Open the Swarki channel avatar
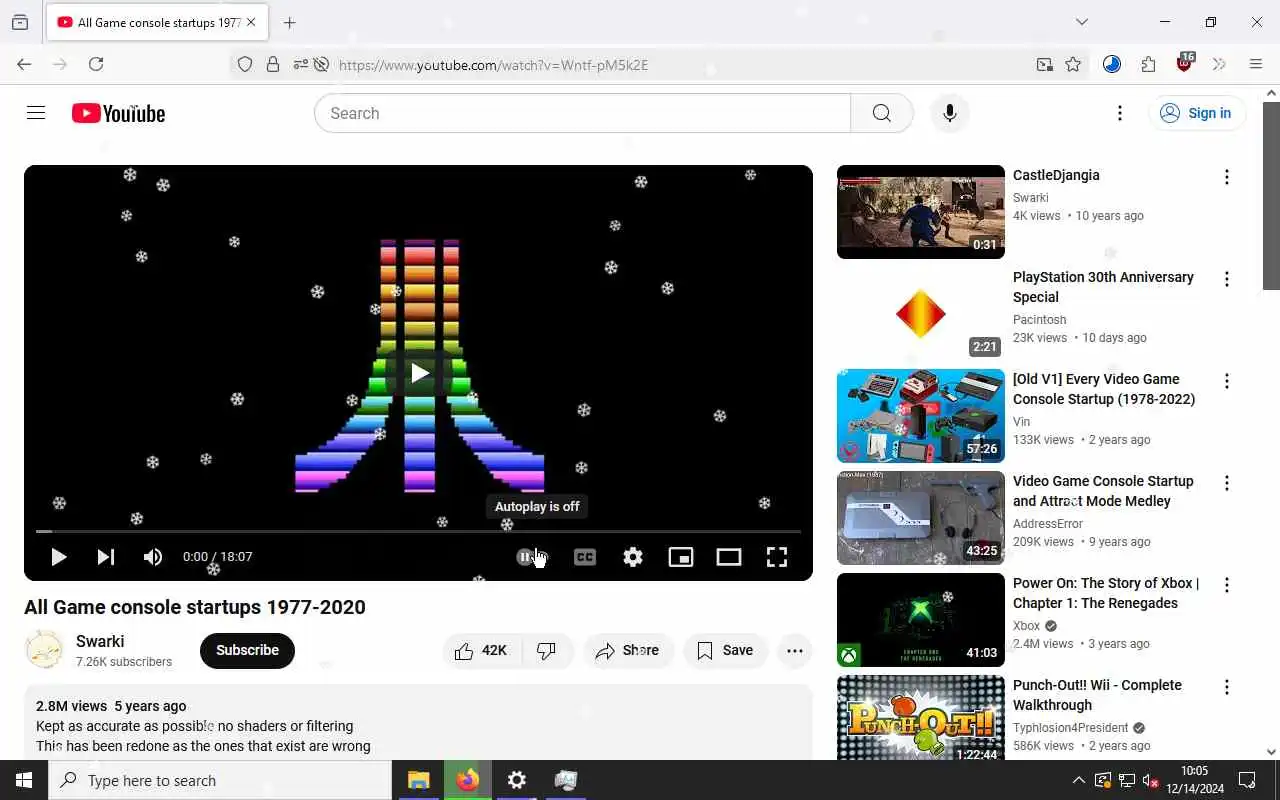The width and height of the screenshot is (1280, 800). (44, 650)
